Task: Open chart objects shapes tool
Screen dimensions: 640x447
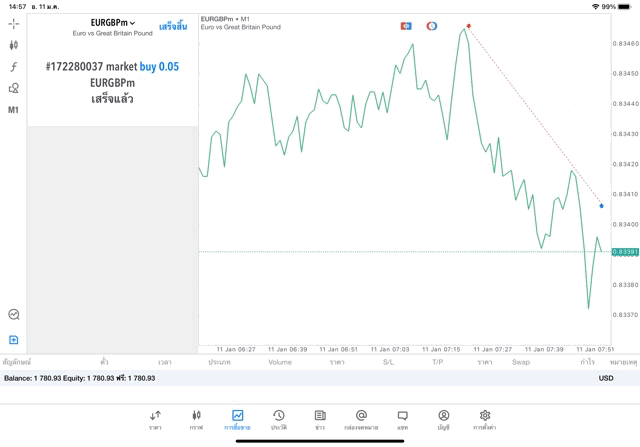Action: tap(14, 88)
